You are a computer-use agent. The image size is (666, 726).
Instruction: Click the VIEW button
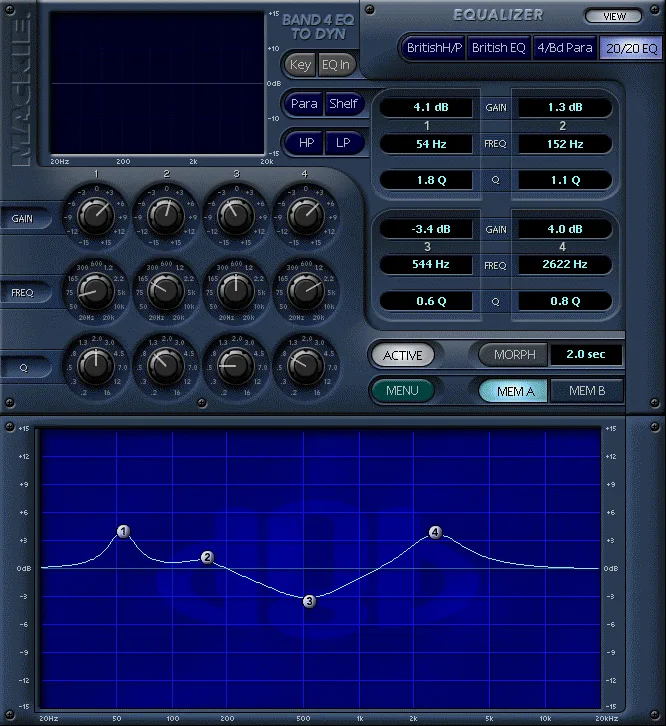click(614, 16)
